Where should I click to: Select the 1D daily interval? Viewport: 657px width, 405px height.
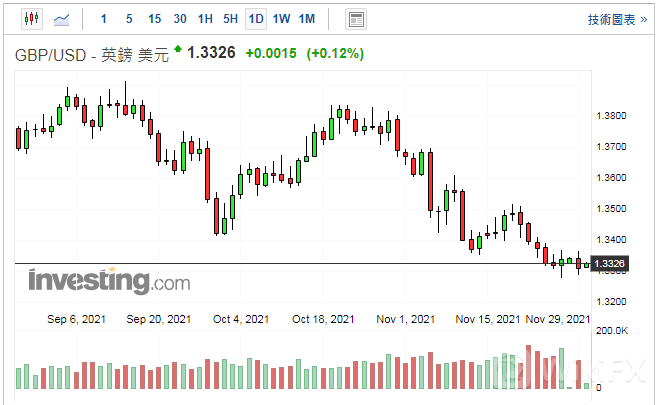point(256,19)
